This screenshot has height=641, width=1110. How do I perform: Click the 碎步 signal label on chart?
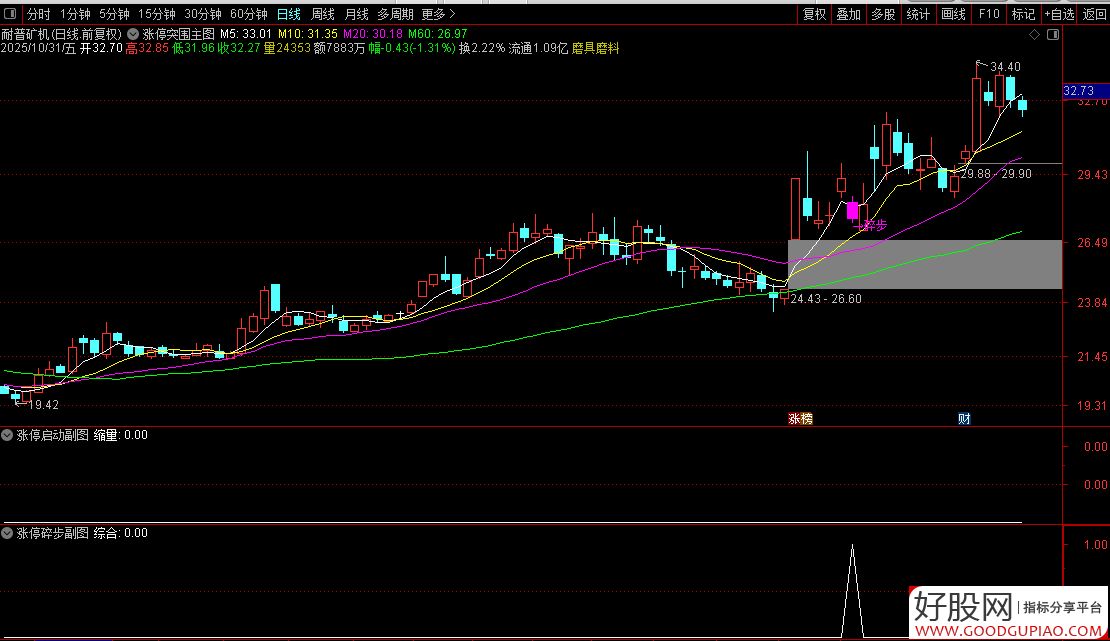(x=875, y=225)
